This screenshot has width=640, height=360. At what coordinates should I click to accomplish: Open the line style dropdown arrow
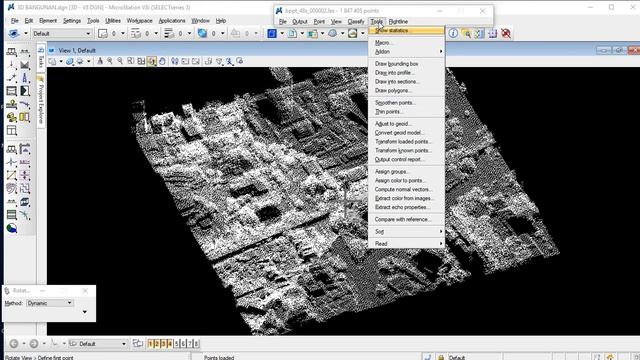[x=156, y=33]
